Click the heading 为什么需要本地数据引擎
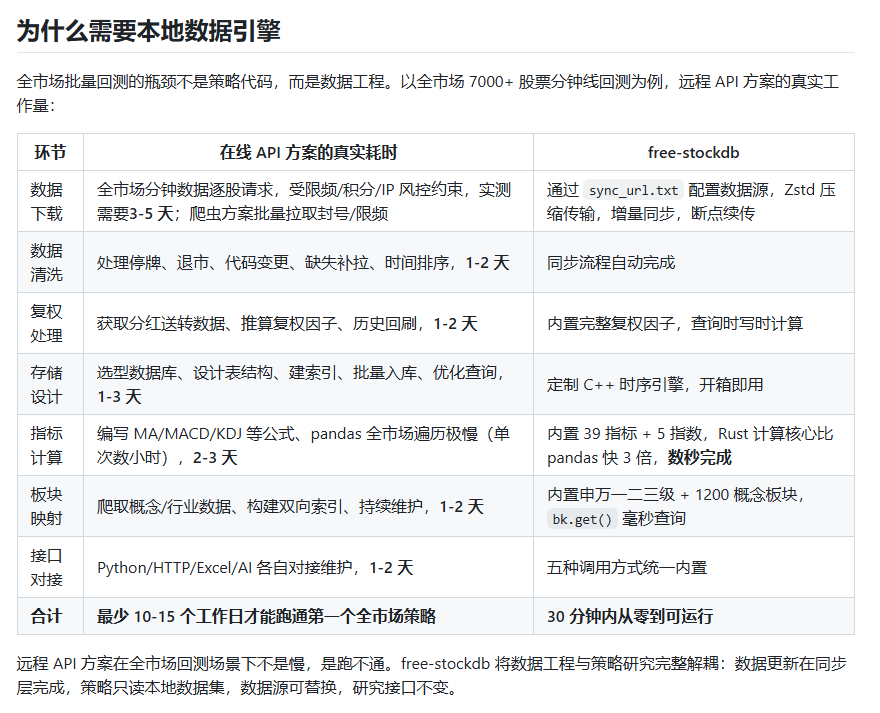 pos(149,30)
